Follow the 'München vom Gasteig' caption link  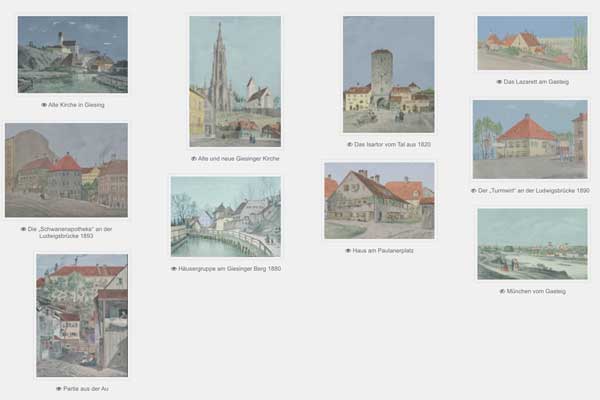coord(536,291)
